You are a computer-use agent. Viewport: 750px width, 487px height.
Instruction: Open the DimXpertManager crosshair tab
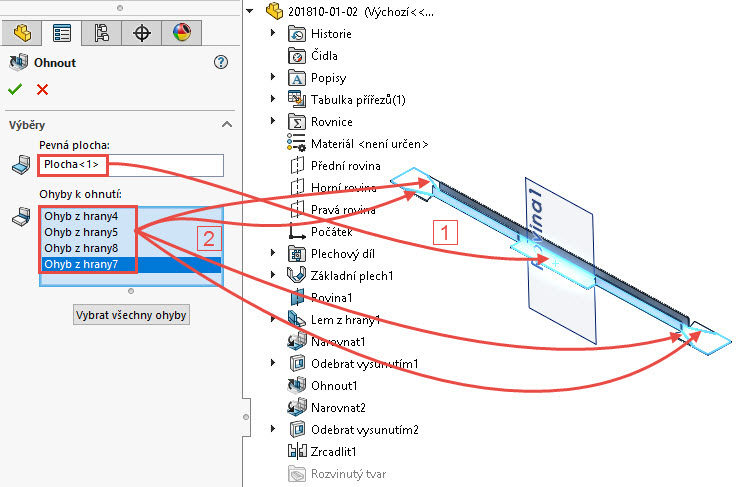click(142, 33)
